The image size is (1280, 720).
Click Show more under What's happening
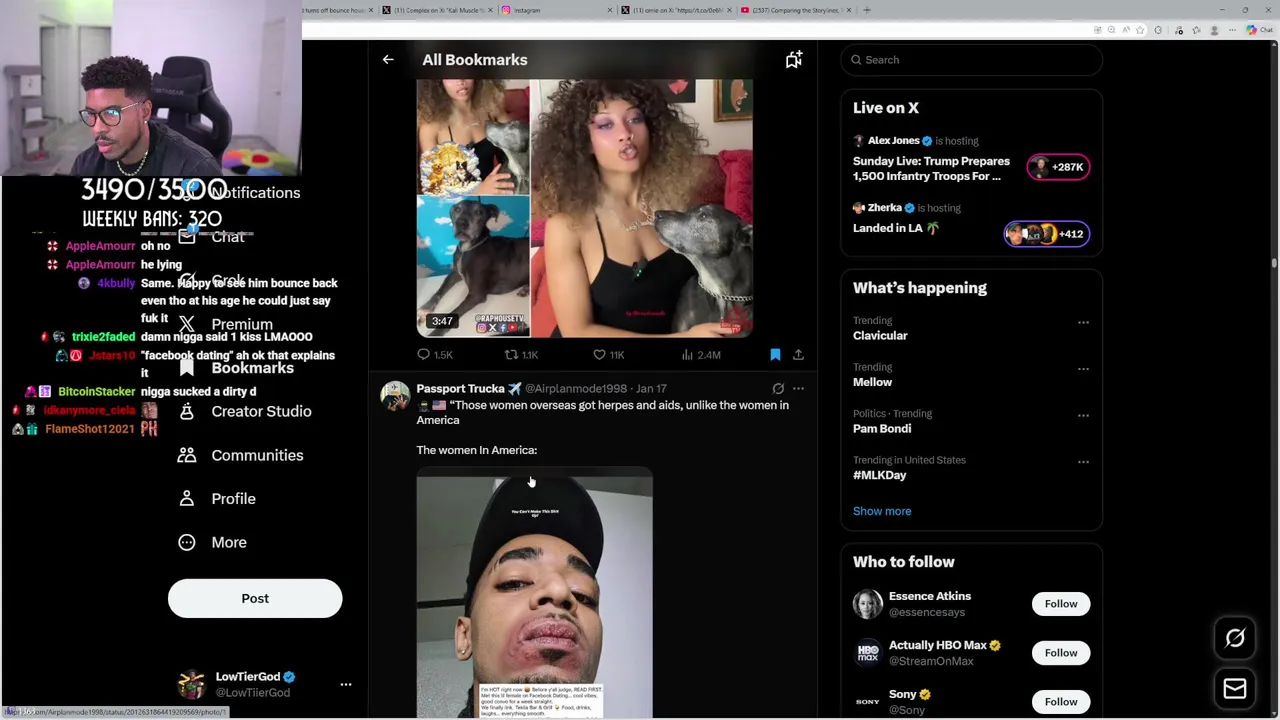coord(882,511)
